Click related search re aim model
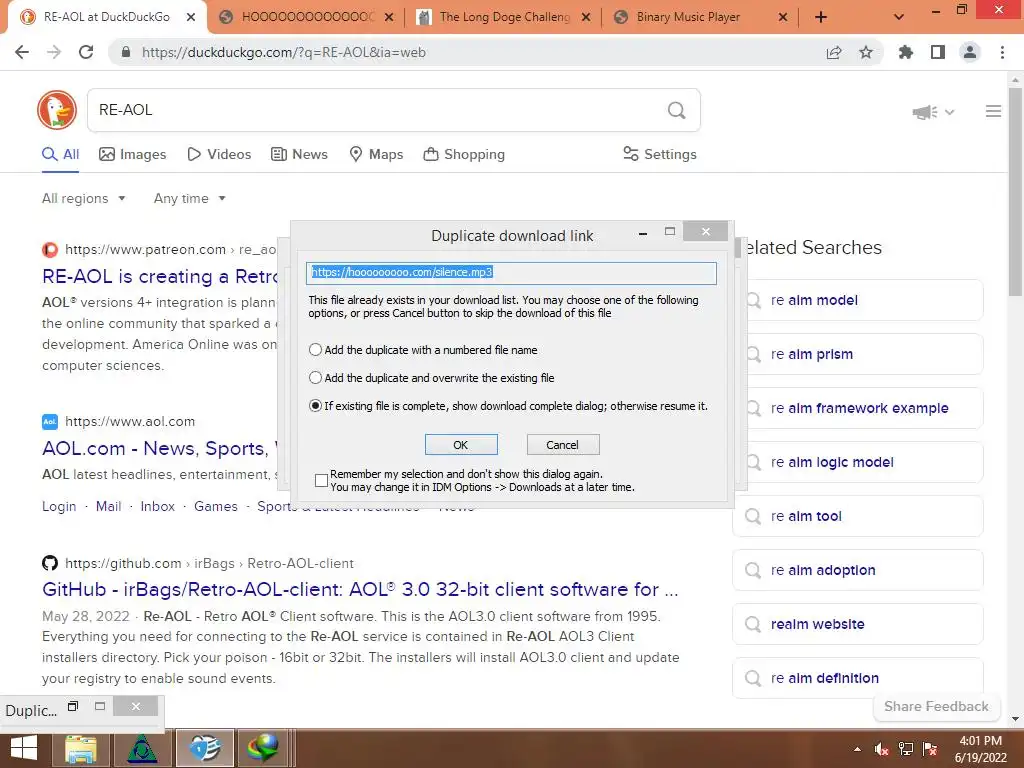 click(857, 300)
